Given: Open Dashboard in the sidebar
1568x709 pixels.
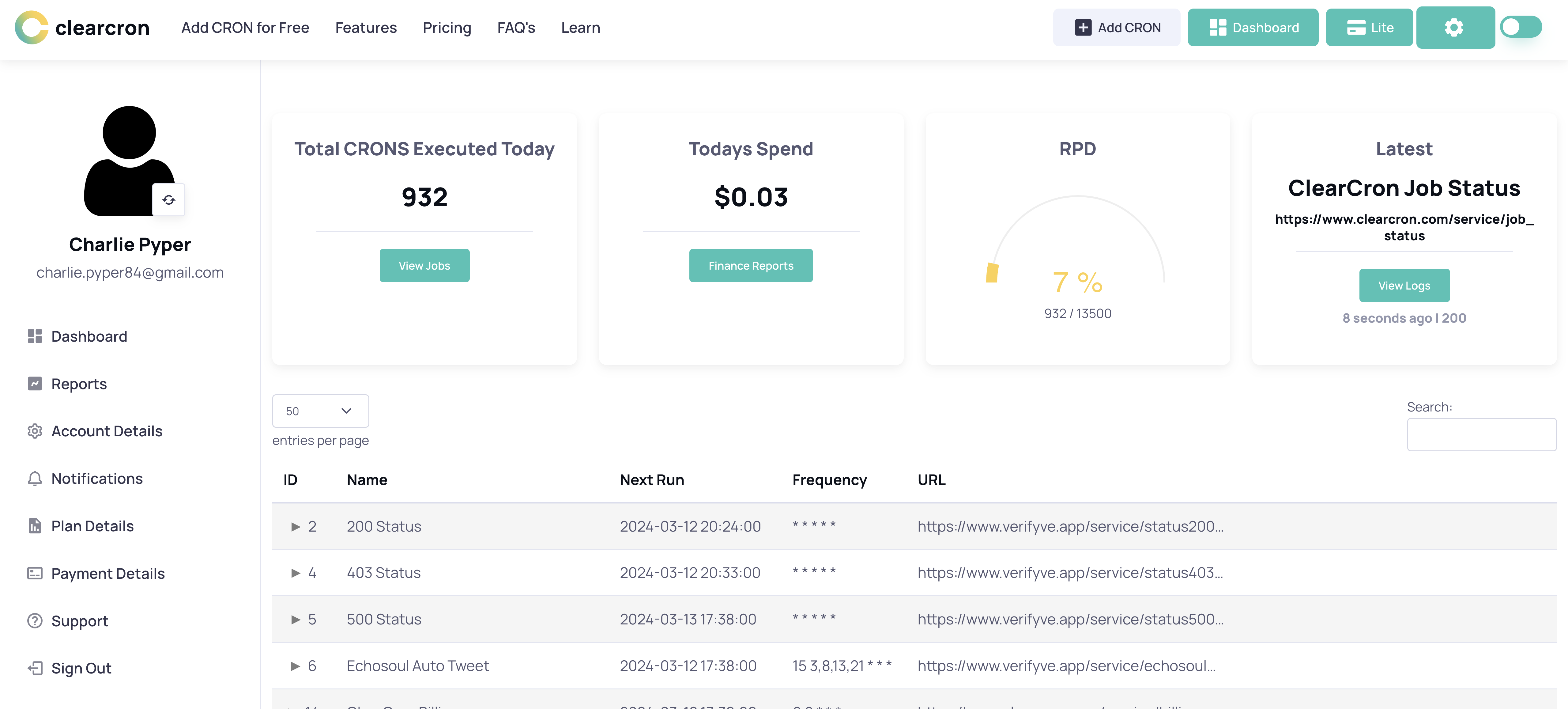Looking at the screenshot, I should point(89,336).
